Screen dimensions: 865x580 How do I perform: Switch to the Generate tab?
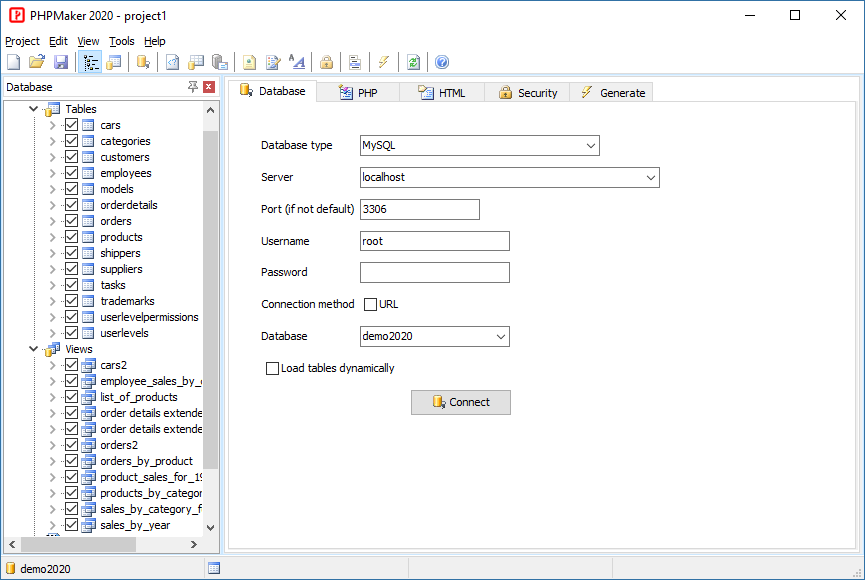tap(612, 93)
